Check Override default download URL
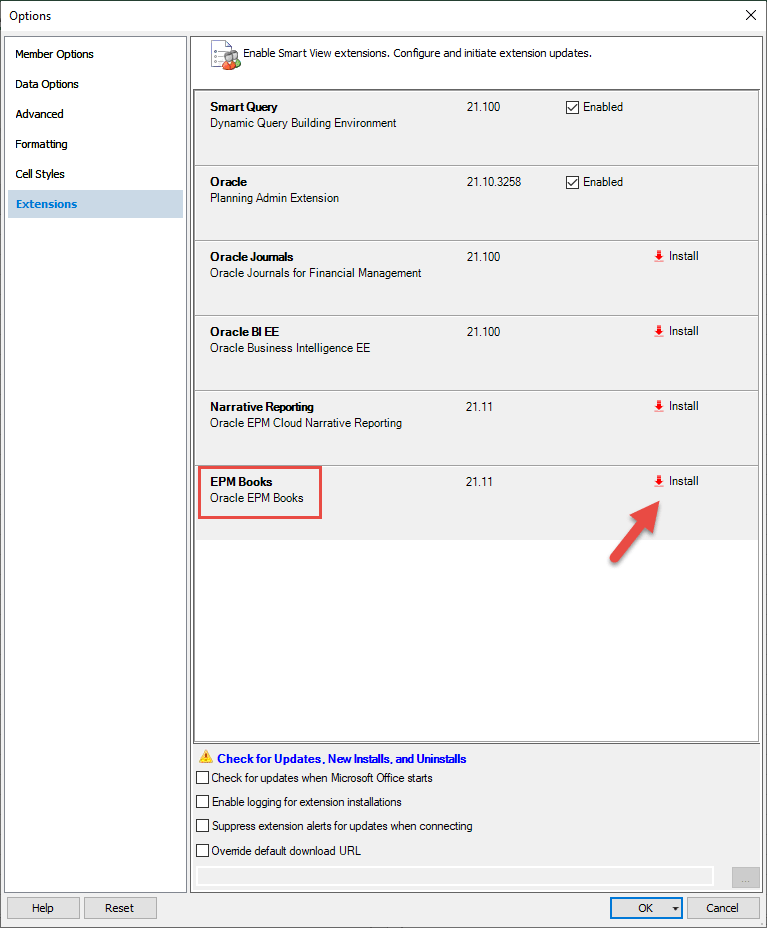This screenshot has width=767, height=928. pos(203,851)
